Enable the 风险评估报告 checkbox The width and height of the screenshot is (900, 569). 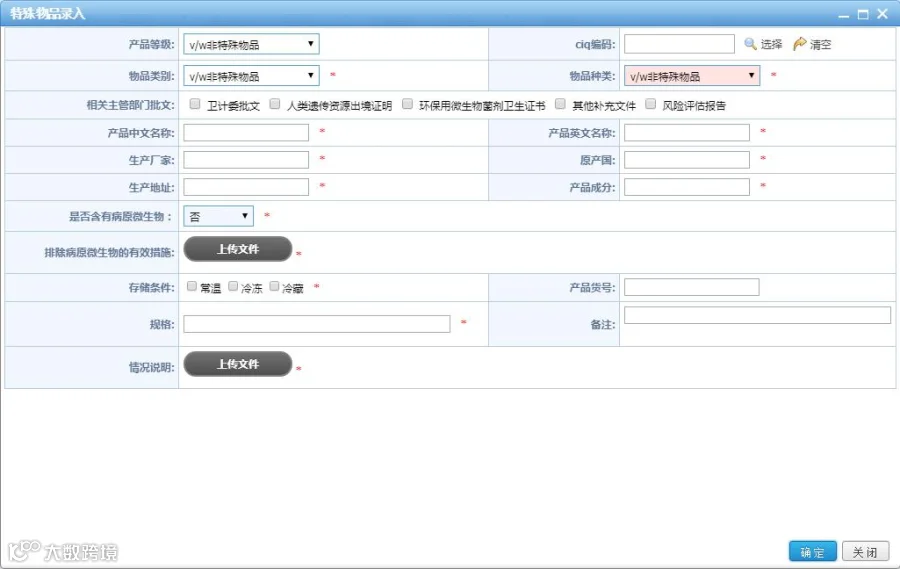click(x=650, y=104)
